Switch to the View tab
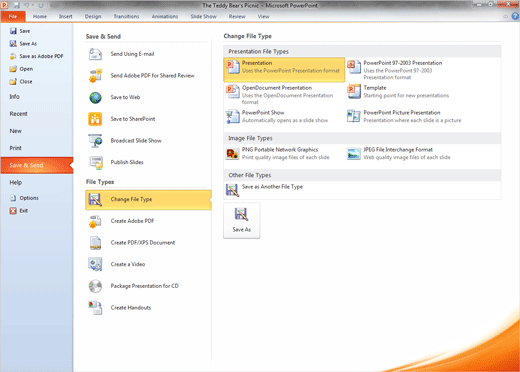The width and height of the screenshot is (520, 372). tap(263, 16)
